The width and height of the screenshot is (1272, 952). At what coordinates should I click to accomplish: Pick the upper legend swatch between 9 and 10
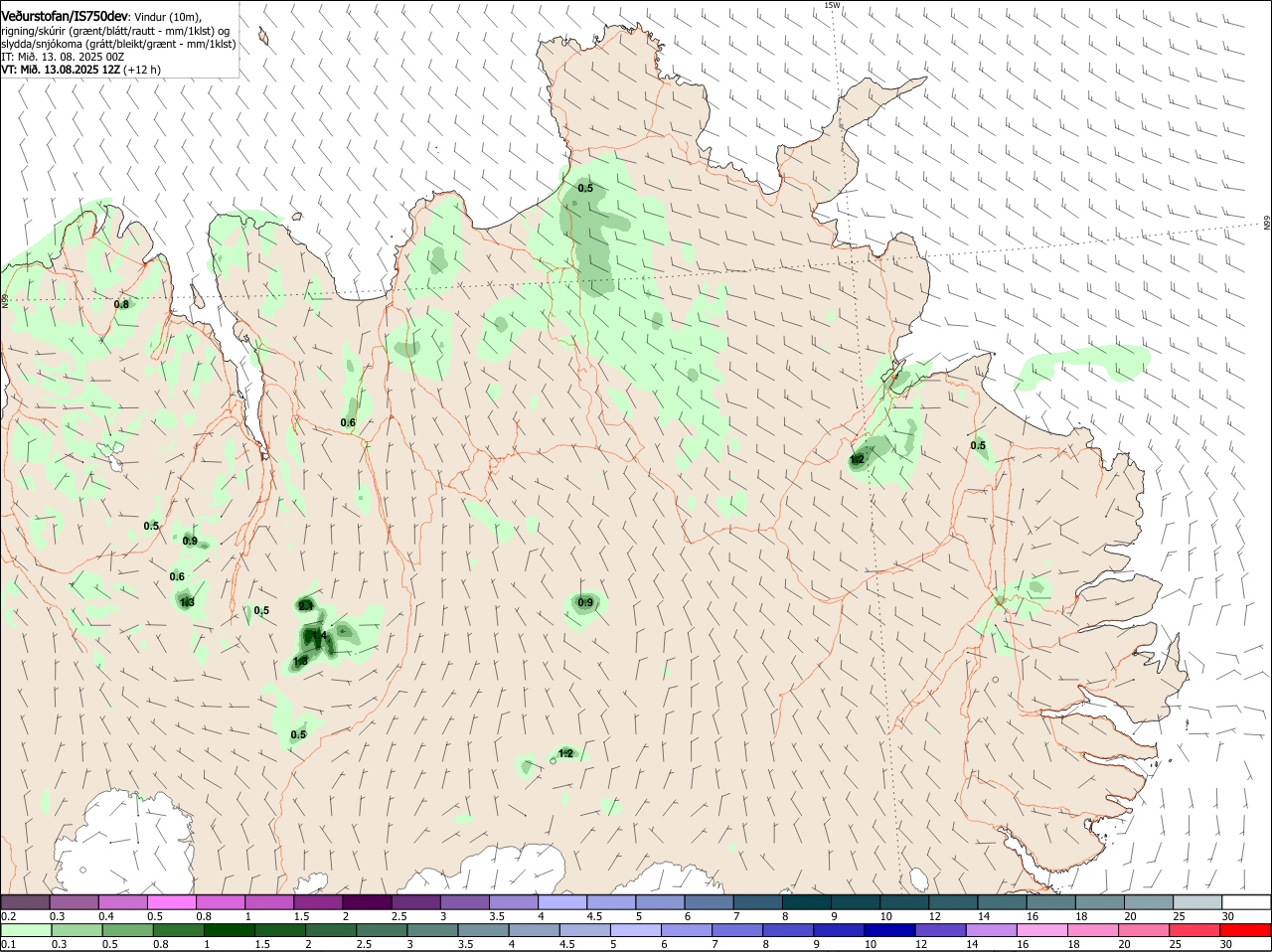click(856, 901)
